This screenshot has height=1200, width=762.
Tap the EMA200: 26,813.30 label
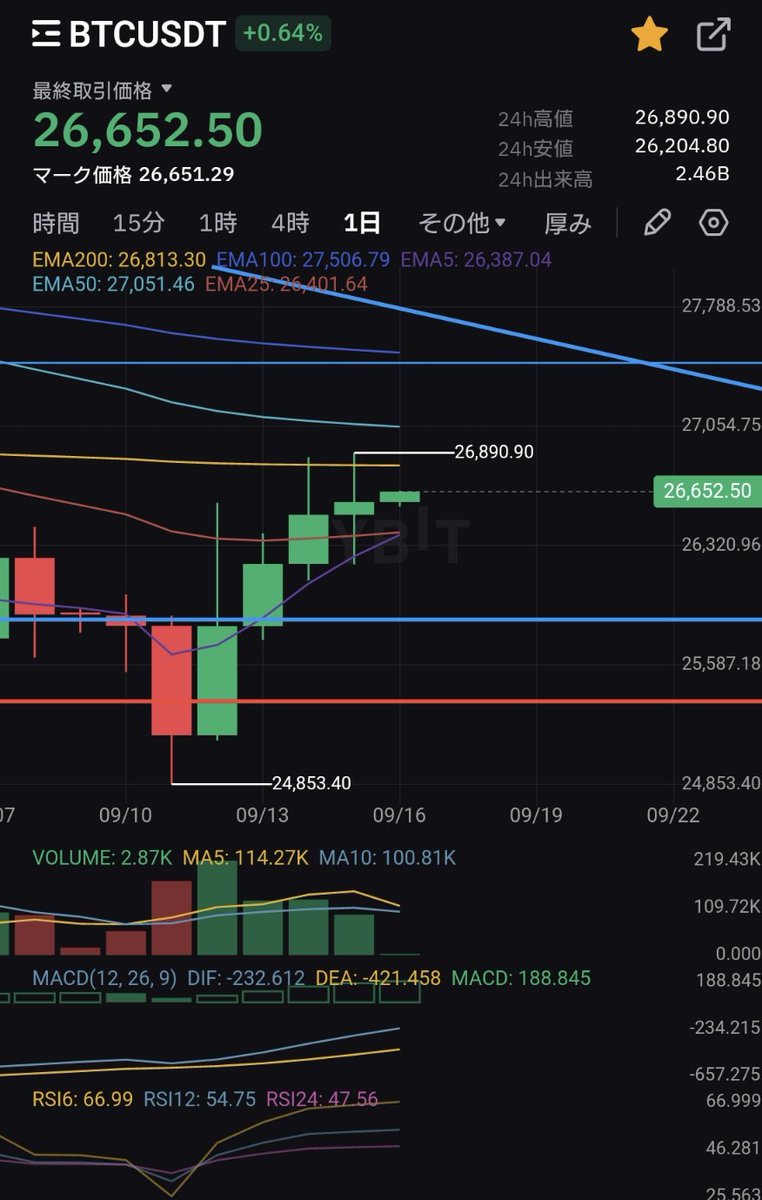(119, 260)
